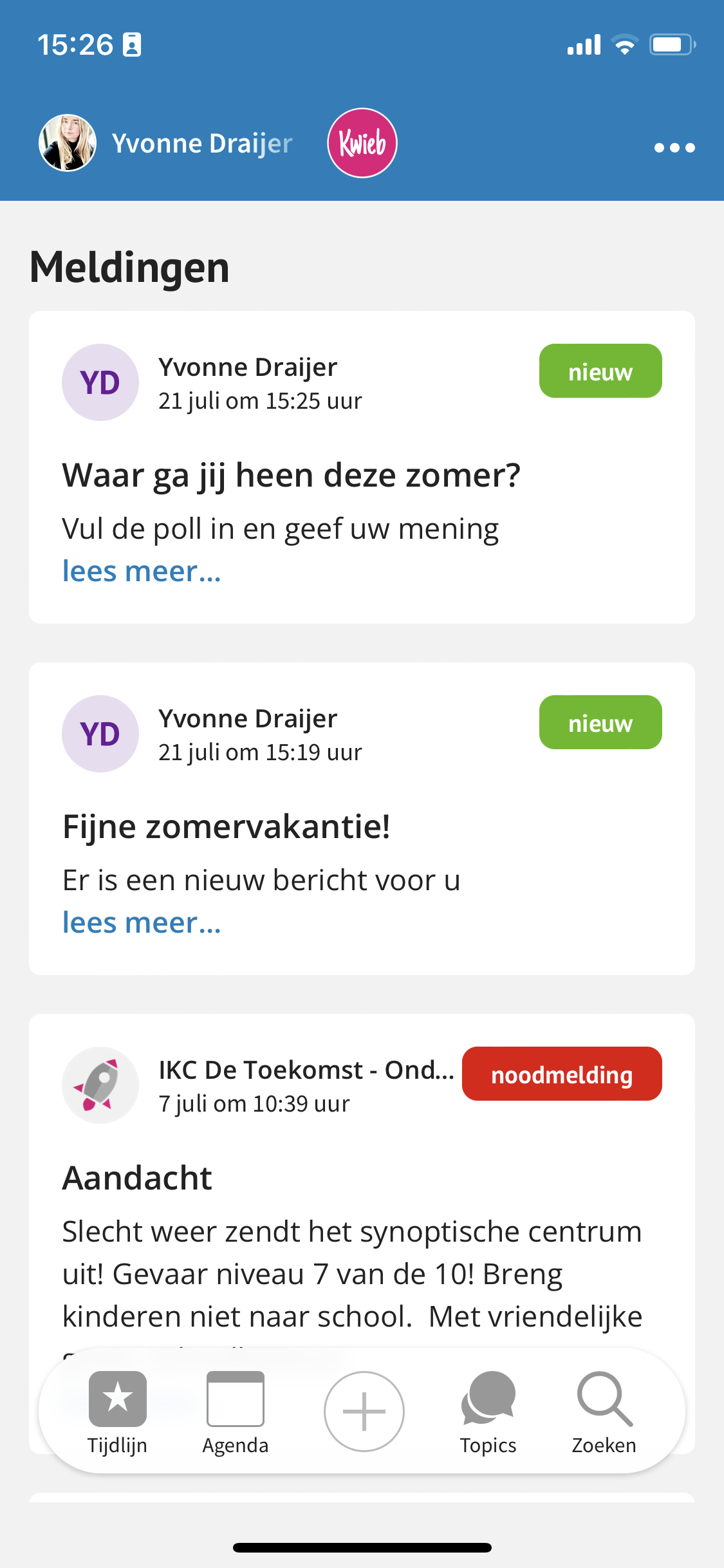Tap YD avatar on Fijne zomervakantie message

click(100, 734)
